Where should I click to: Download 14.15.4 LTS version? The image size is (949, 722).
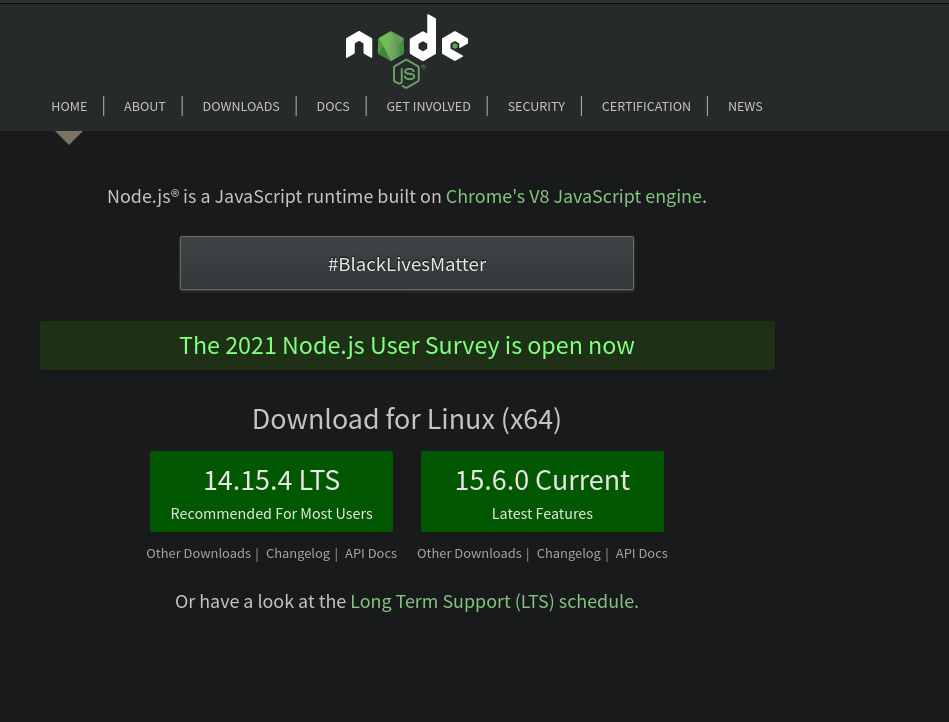click(271, 491)
